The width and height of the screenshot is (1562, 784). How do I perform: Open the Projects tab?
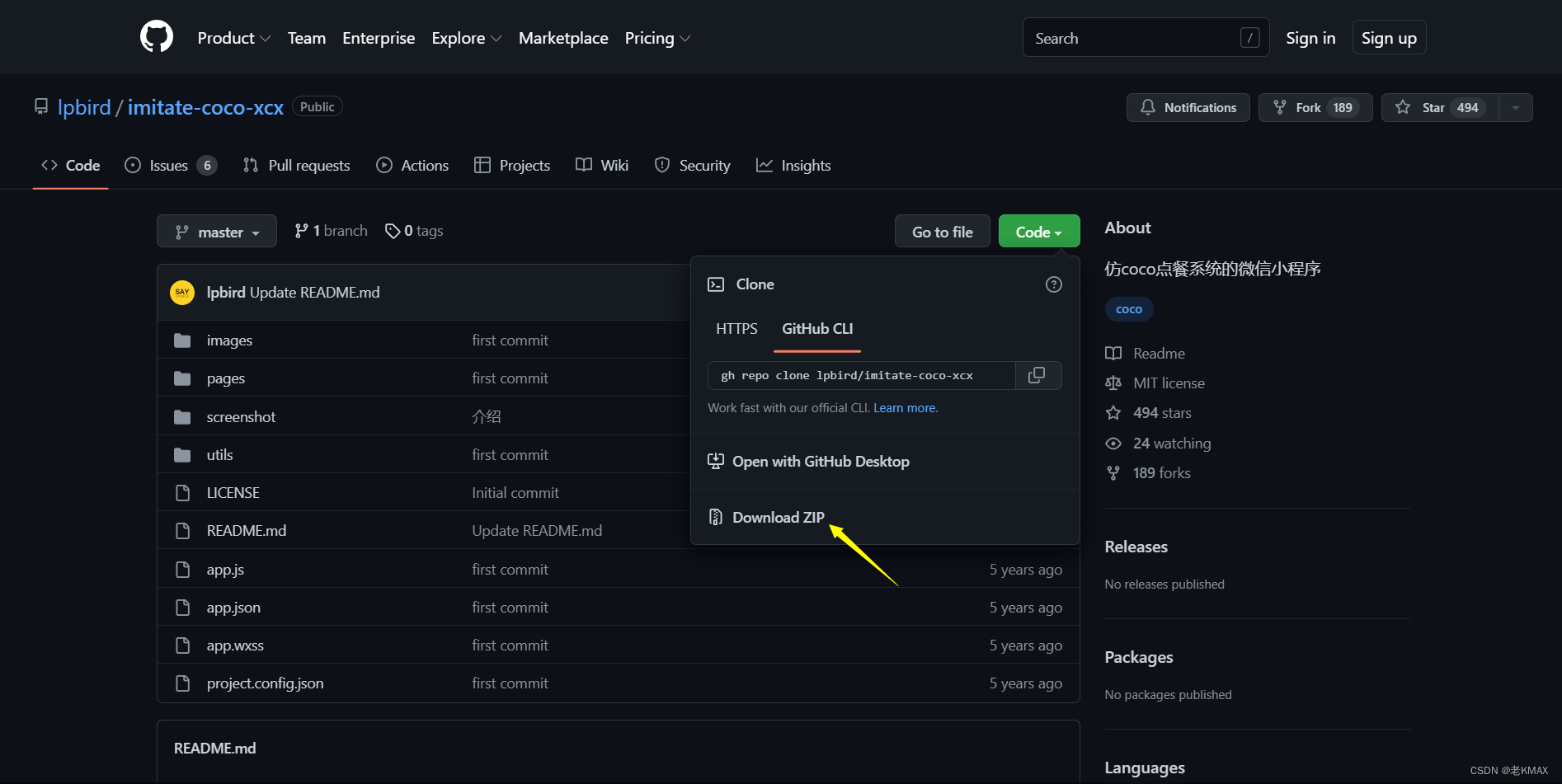click(x=512, y=166)
